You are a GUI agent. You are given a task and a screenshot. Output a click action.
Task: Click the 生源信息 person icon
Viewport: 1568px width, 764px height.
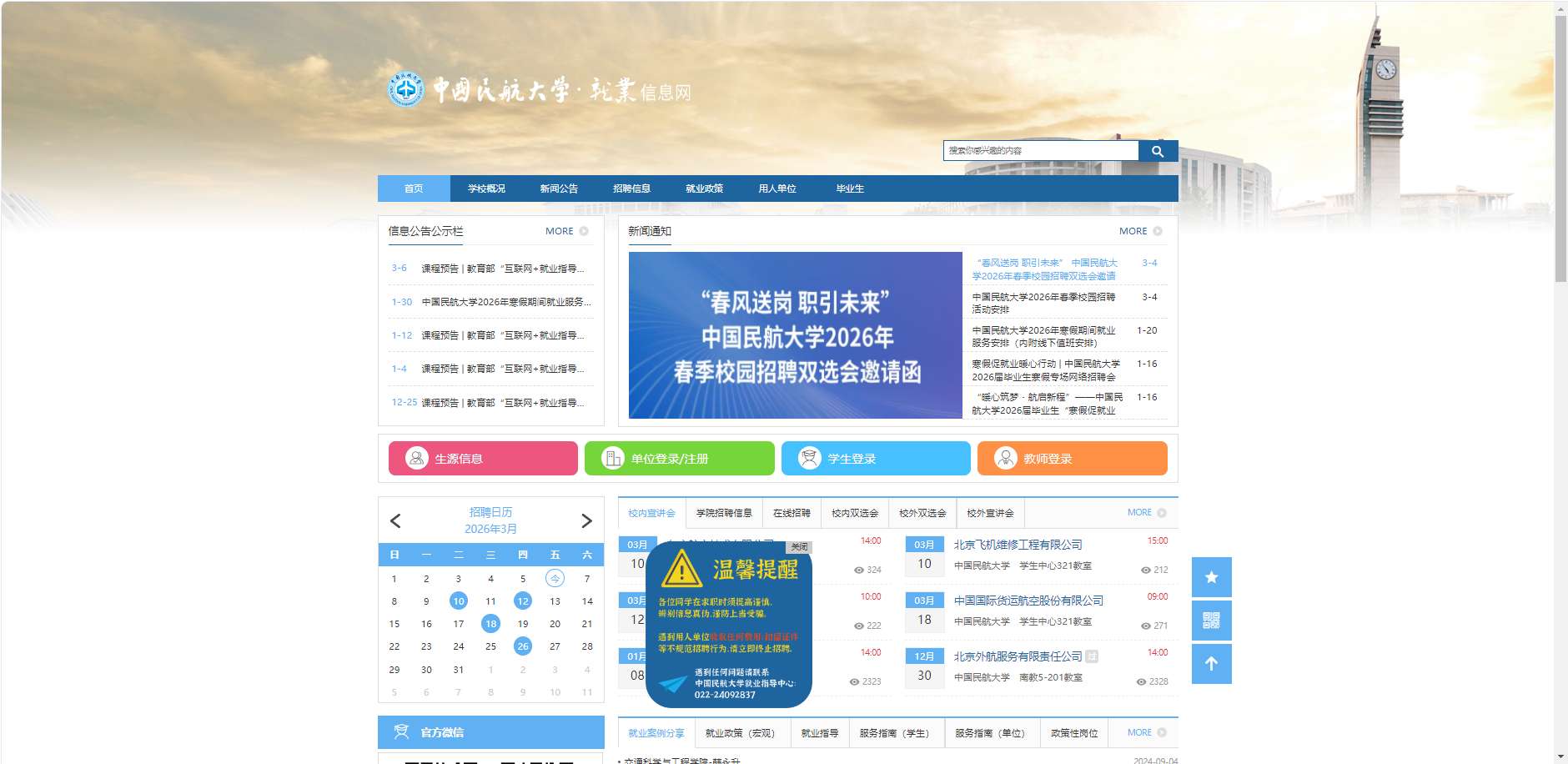click(416, 458)
